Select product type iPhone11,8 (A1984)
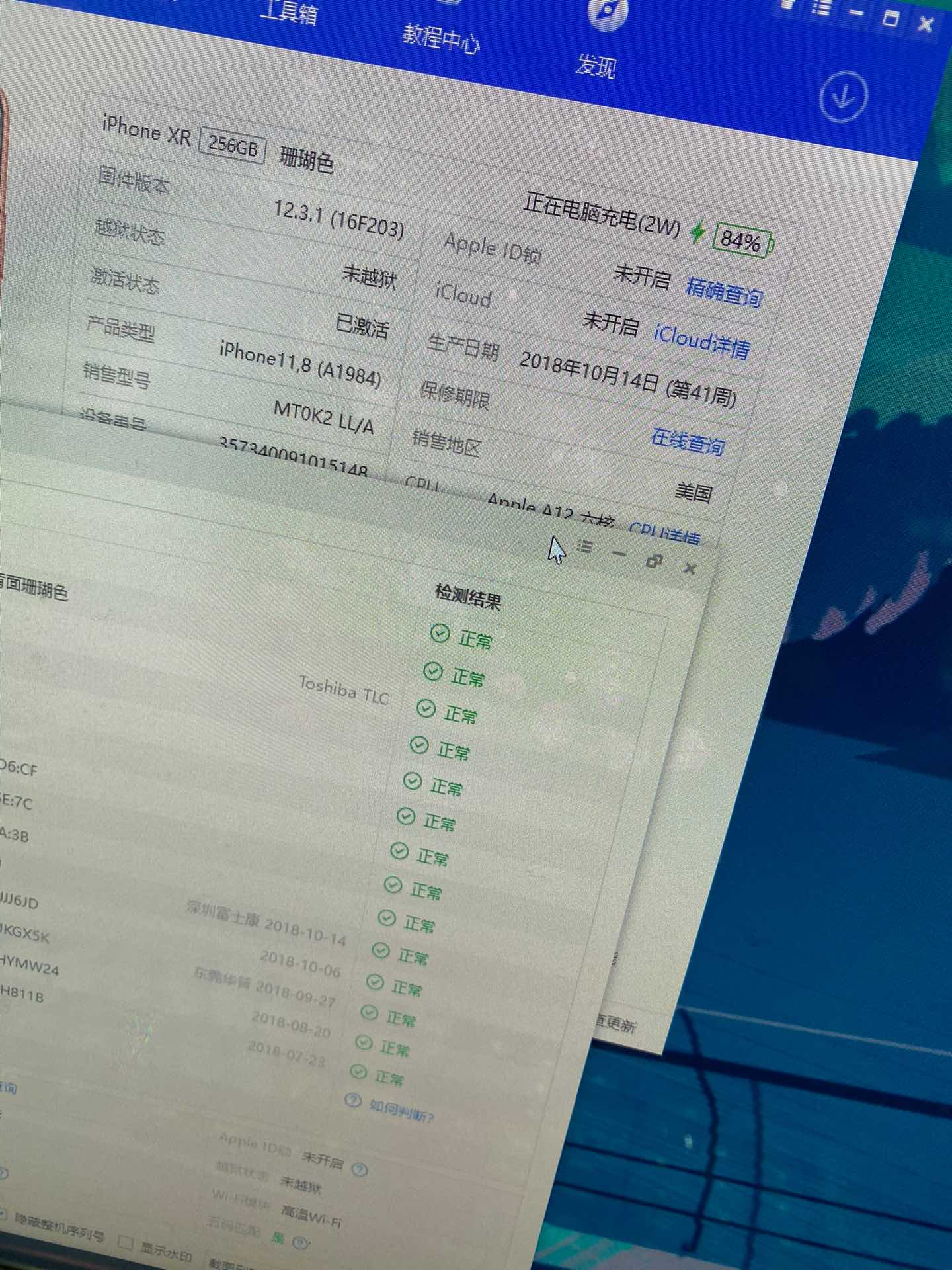 coord(300,364)
